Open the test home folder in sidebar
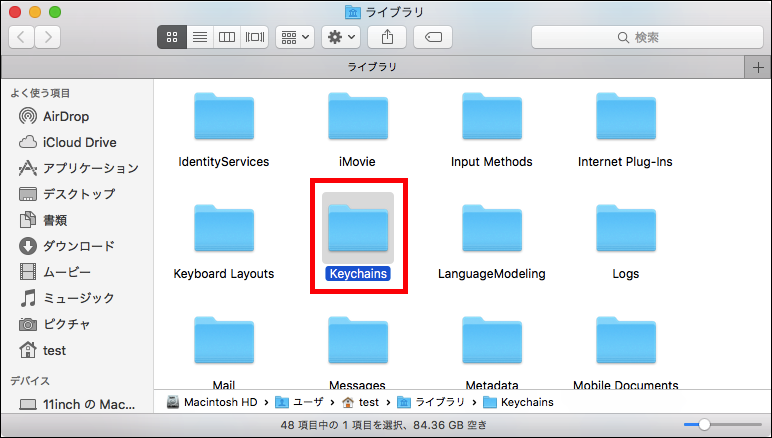 (42, 350)
